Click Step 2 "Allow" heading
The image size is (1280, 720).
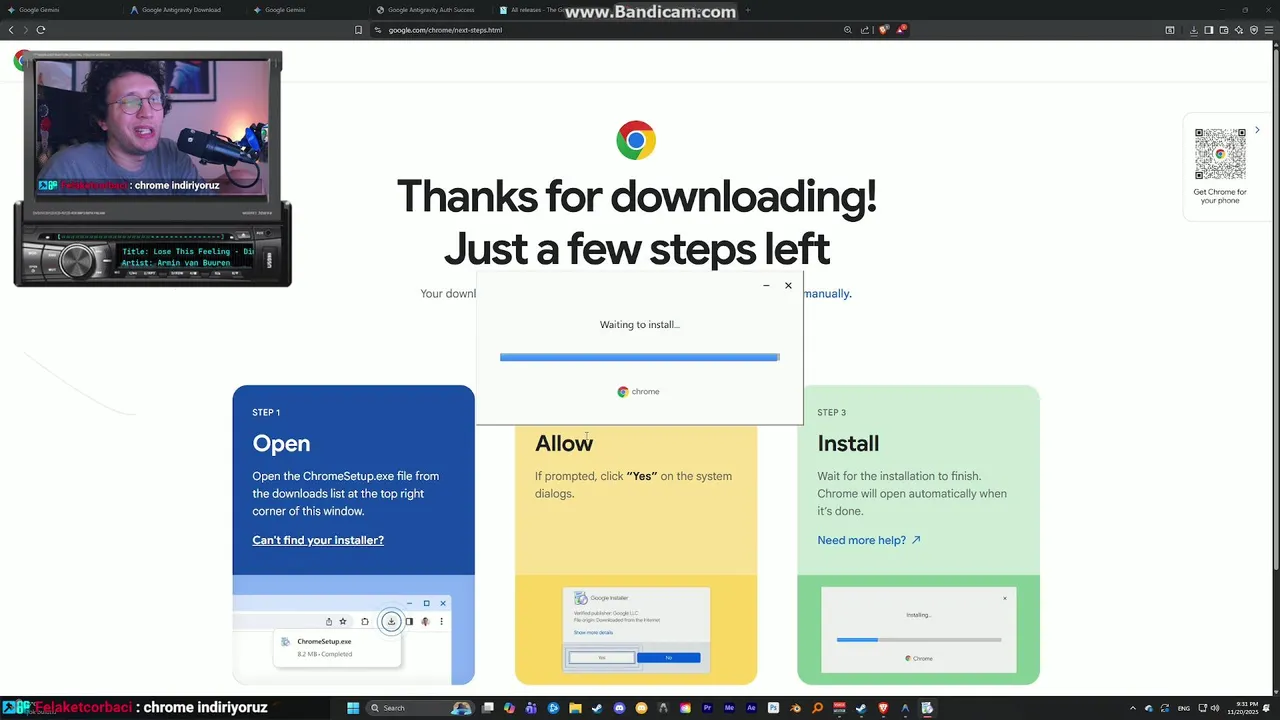(x=564, y=443)
